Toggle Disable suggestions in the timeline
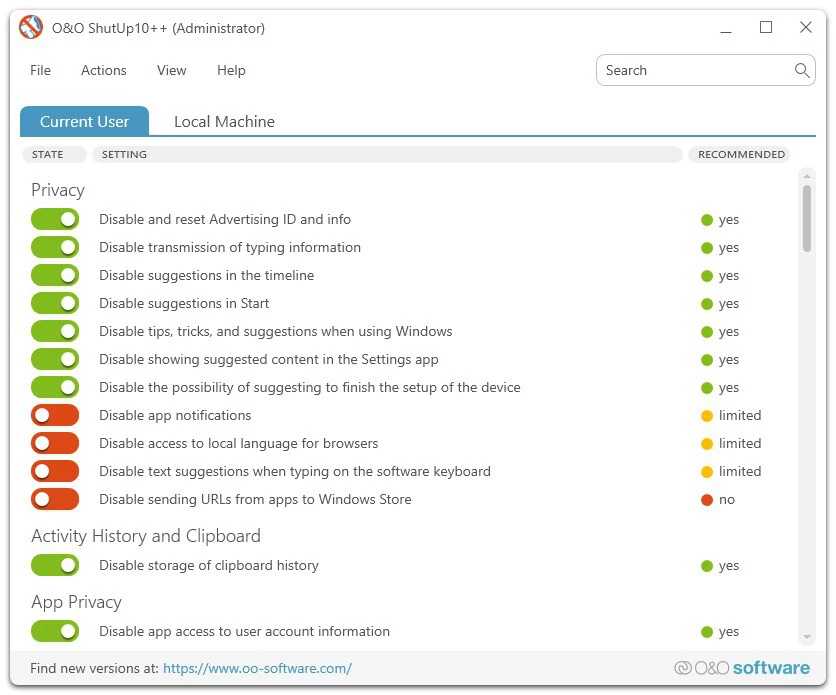The image size is (836, 695). [x=55, y=275]
